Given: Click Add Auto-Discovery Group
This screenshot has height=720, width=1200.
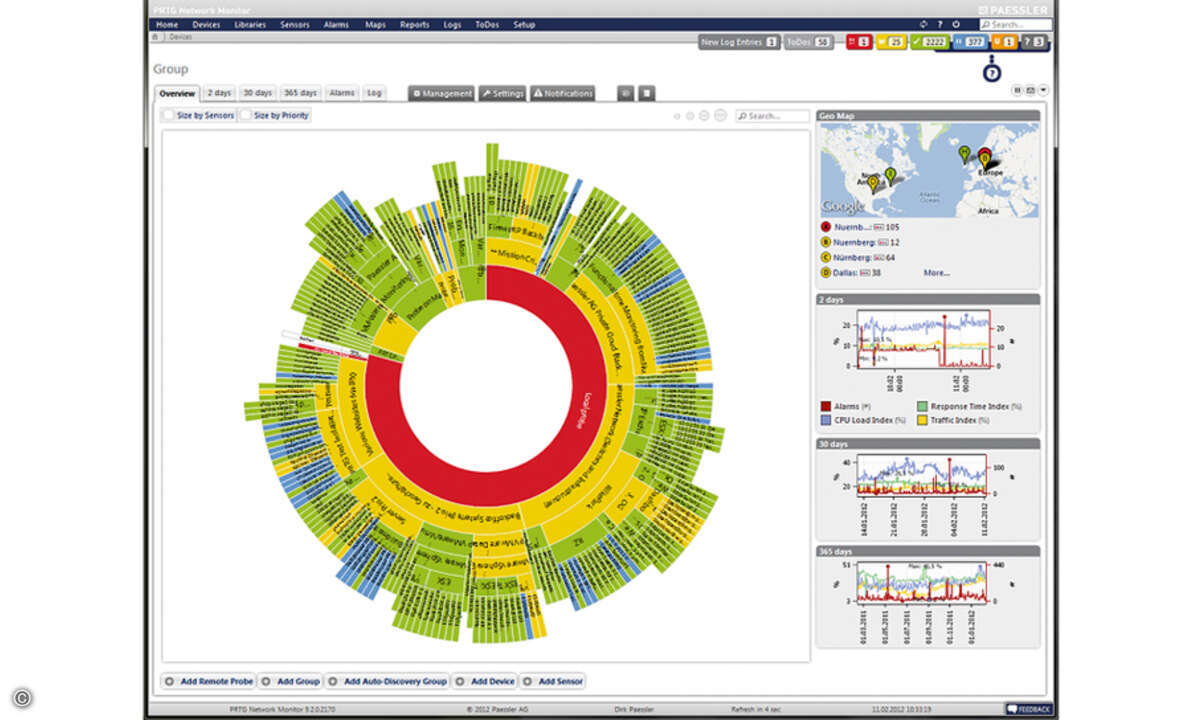Looking at the screenshot, I should pos(387,681).
